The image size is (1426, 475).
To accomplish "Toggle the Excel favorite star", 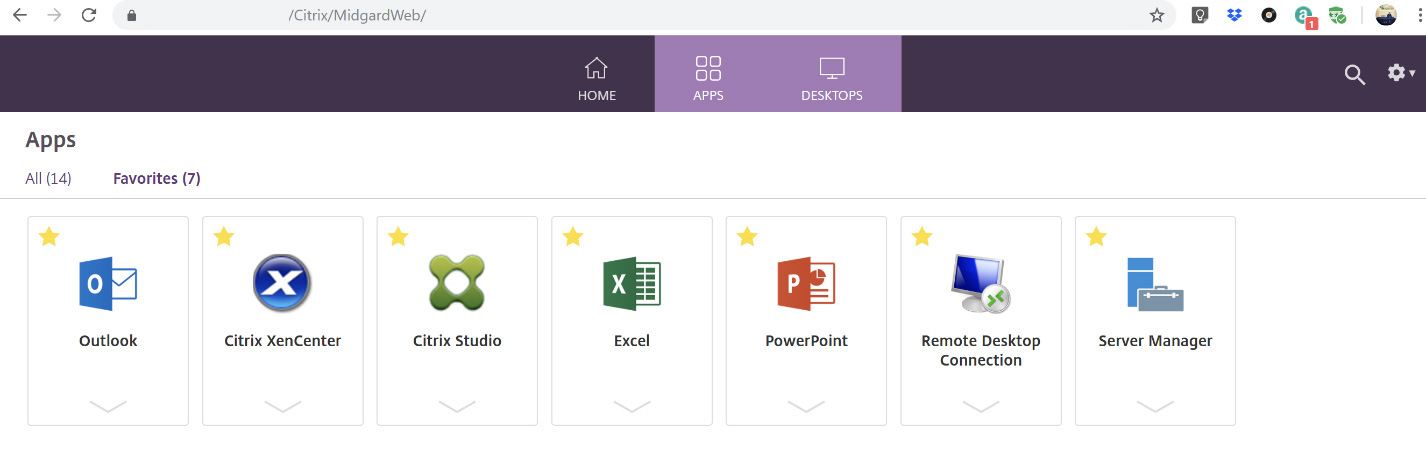I will (x=573, y=237).
